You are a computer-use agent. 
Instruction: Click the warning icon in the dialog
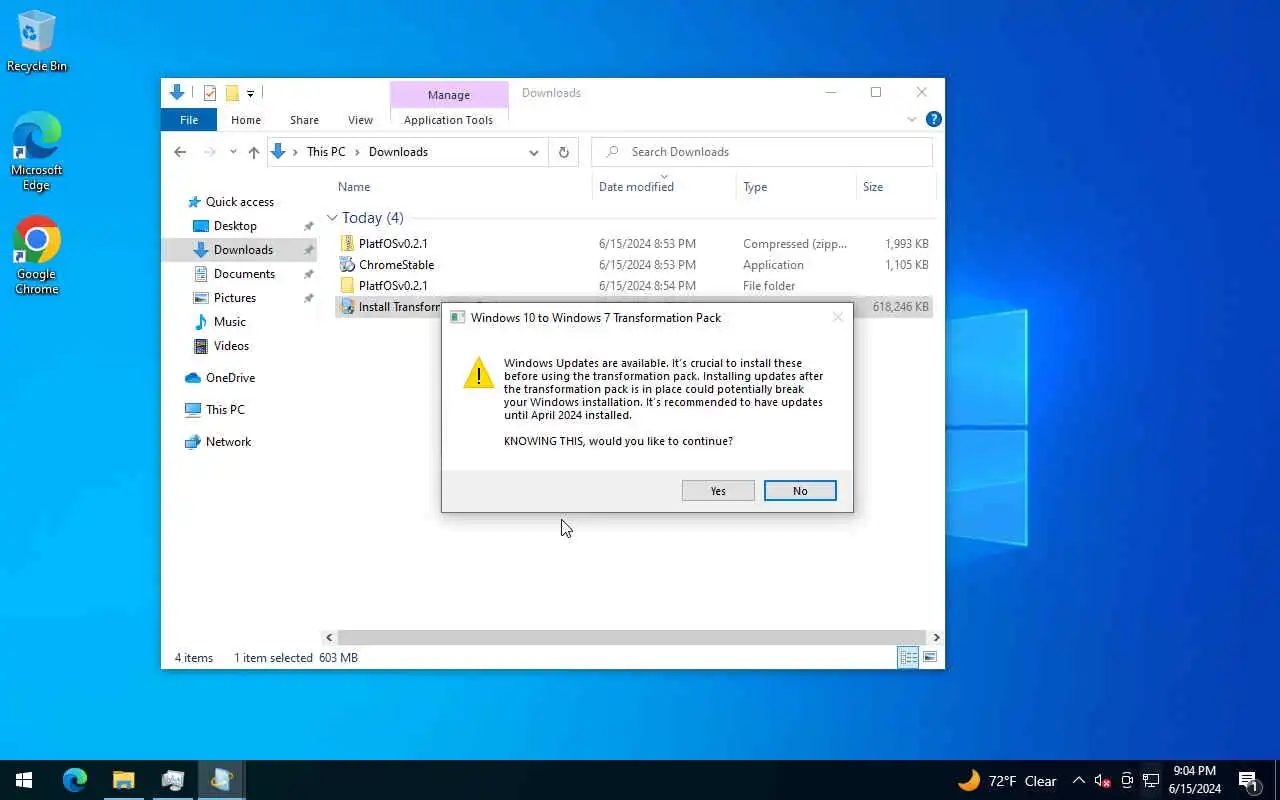tap(478, 373)
